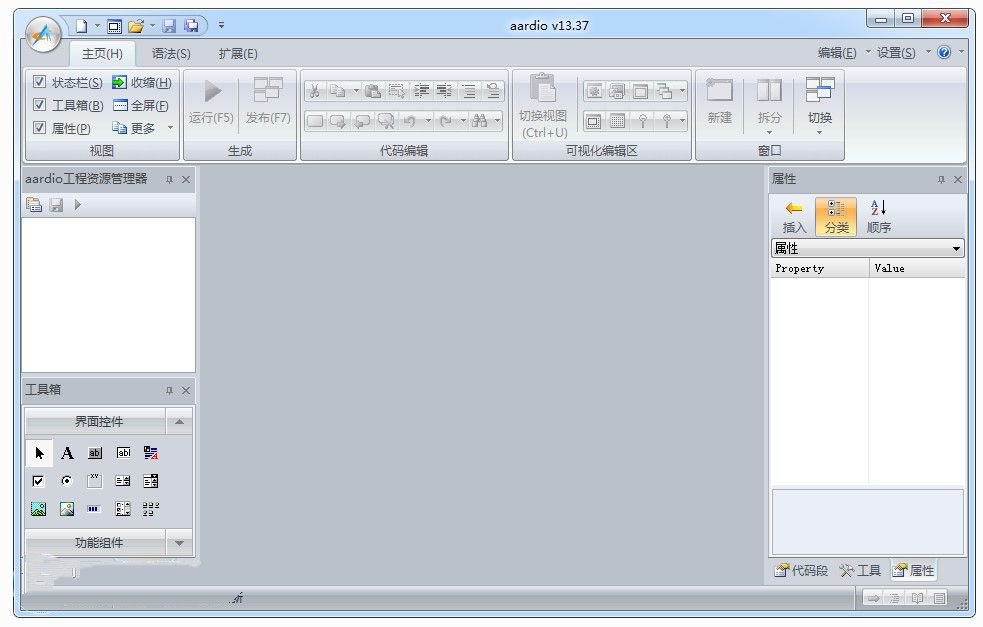Click the 新建 new window button
983x627 pixels.
tap(719, 102)
